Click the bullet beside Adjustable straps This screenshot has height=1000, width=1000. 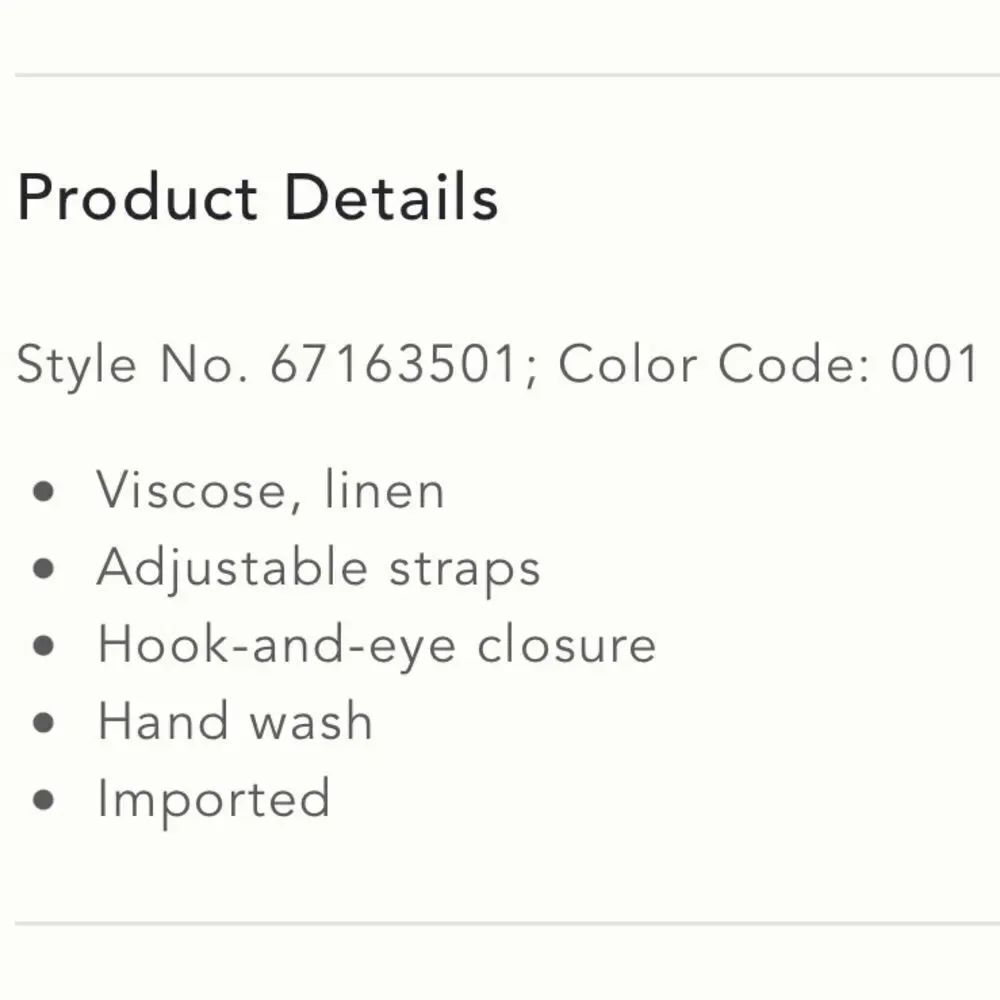(x=43, y=569)
